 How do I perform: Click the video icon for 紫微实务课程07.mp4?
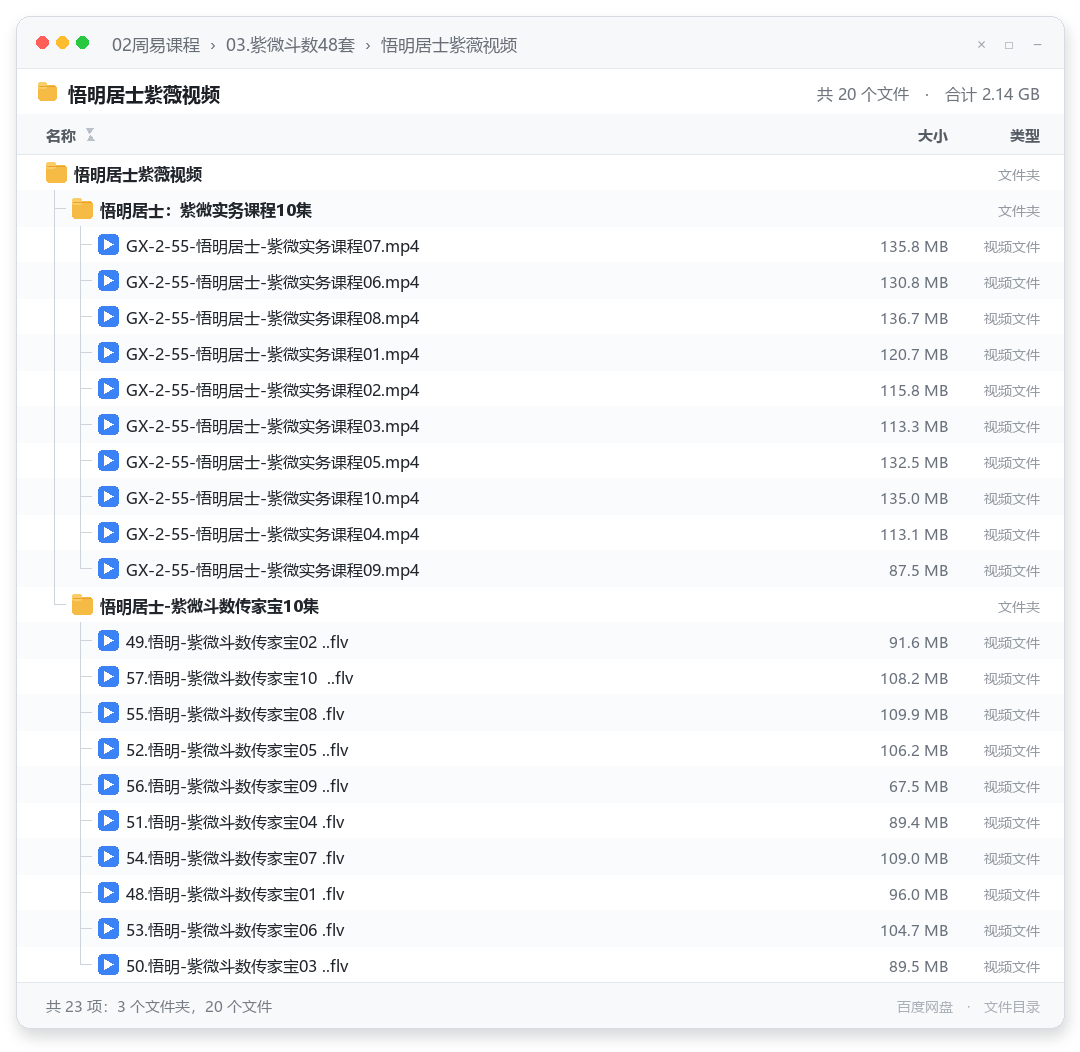pos(108,246)
